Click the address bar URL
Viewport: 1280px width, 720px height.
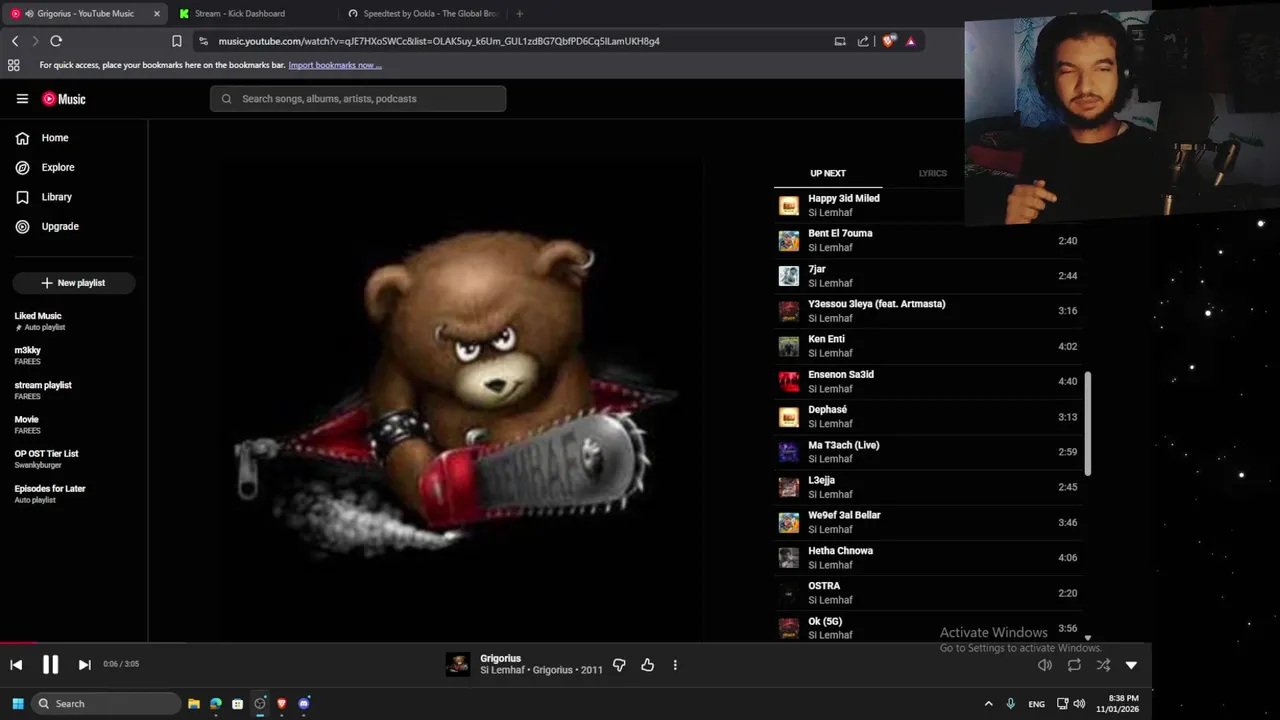[439, 41]
